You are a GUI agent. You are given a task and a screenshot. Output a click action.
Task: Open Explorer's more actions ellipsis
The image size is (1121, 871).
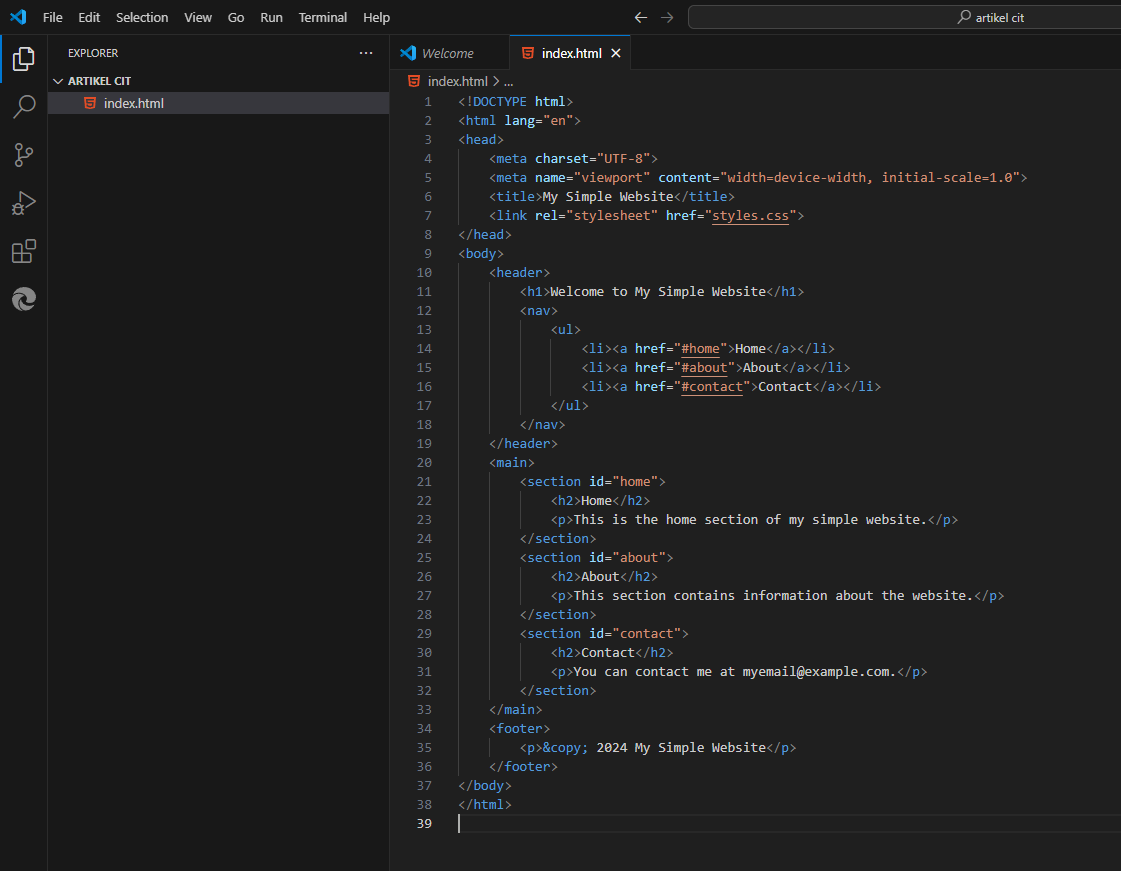click(x=366, y=53)
